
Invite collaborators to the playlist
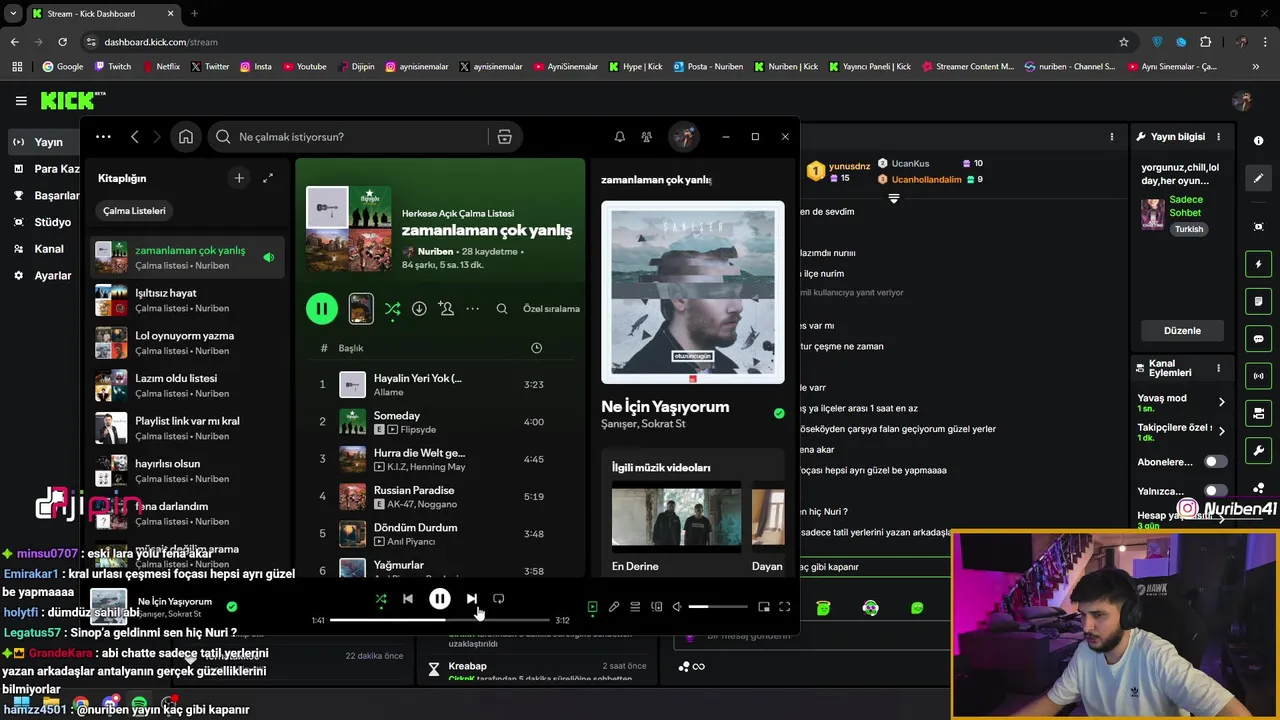click(446, 309)
